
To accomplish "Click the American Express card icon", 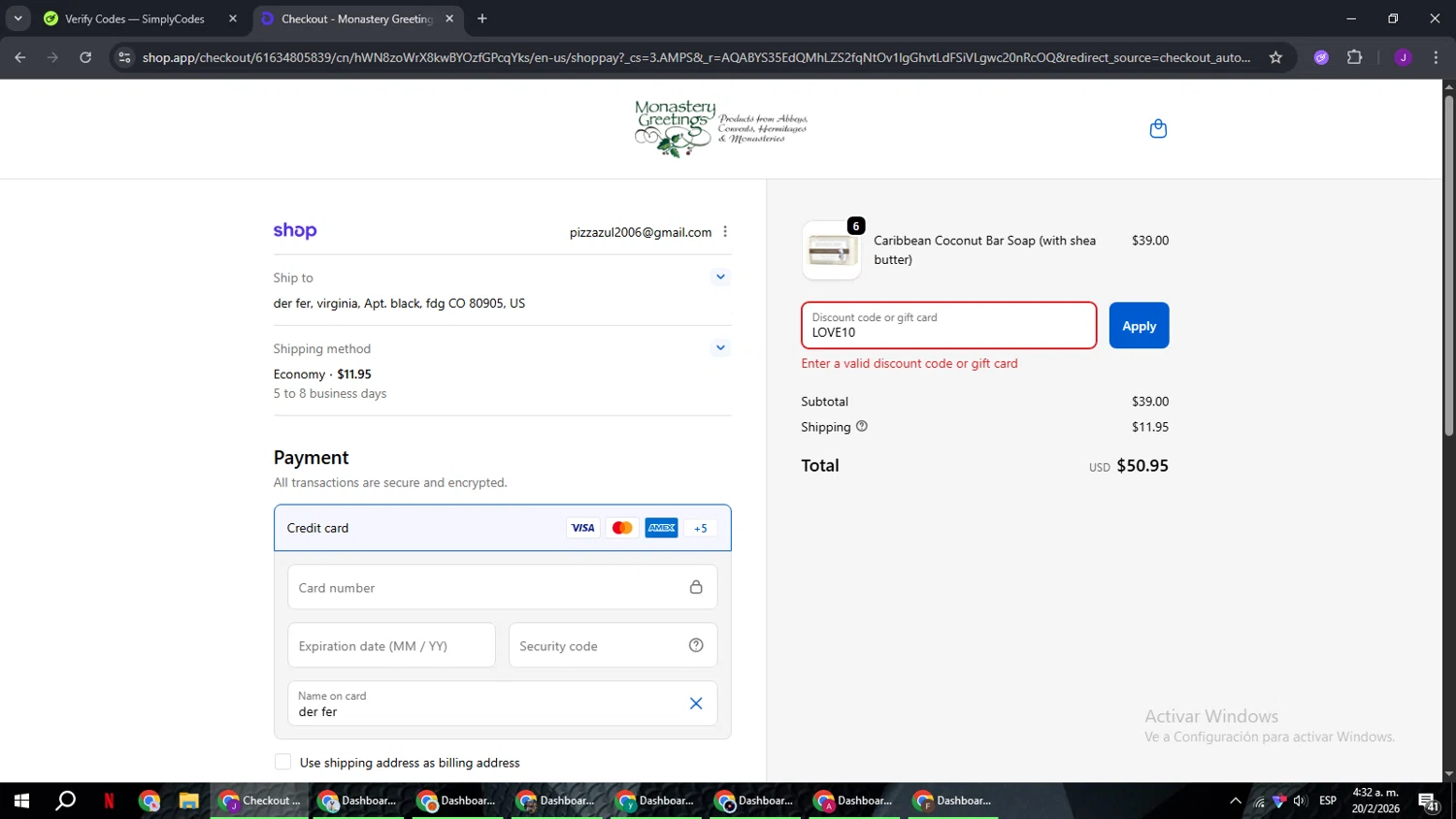I will [662, 528].
